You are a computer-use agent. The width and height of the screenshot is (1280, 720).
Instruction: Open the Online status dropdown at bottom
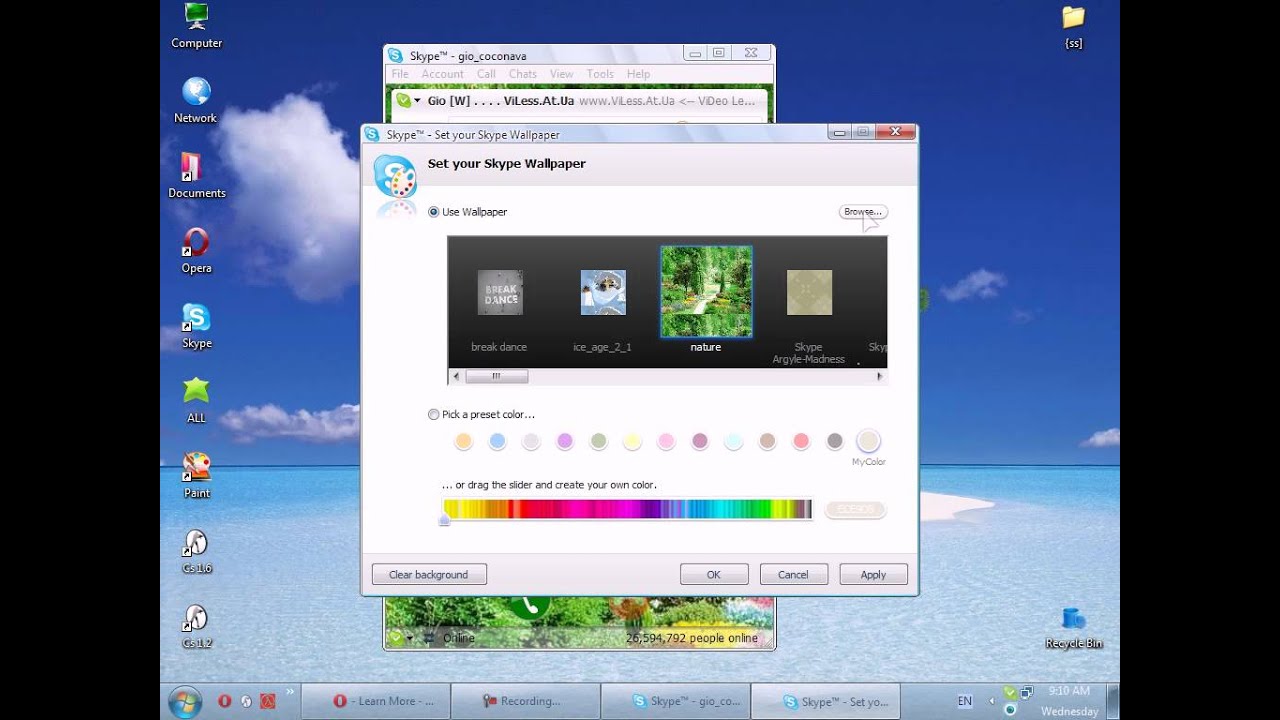pyautogui.click(x=409, y=638)
